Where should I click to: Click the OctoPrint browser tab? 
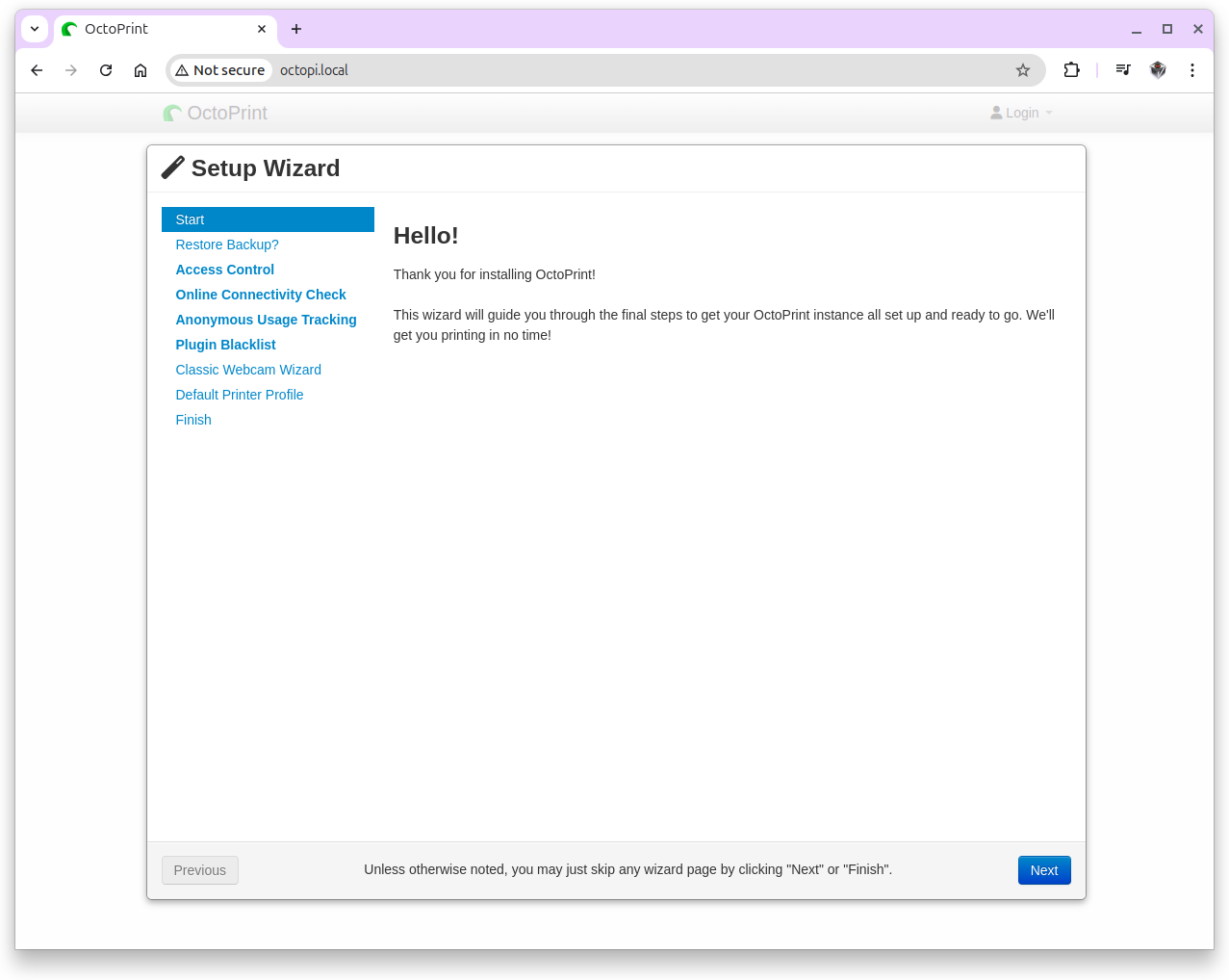tap(166, 29)
